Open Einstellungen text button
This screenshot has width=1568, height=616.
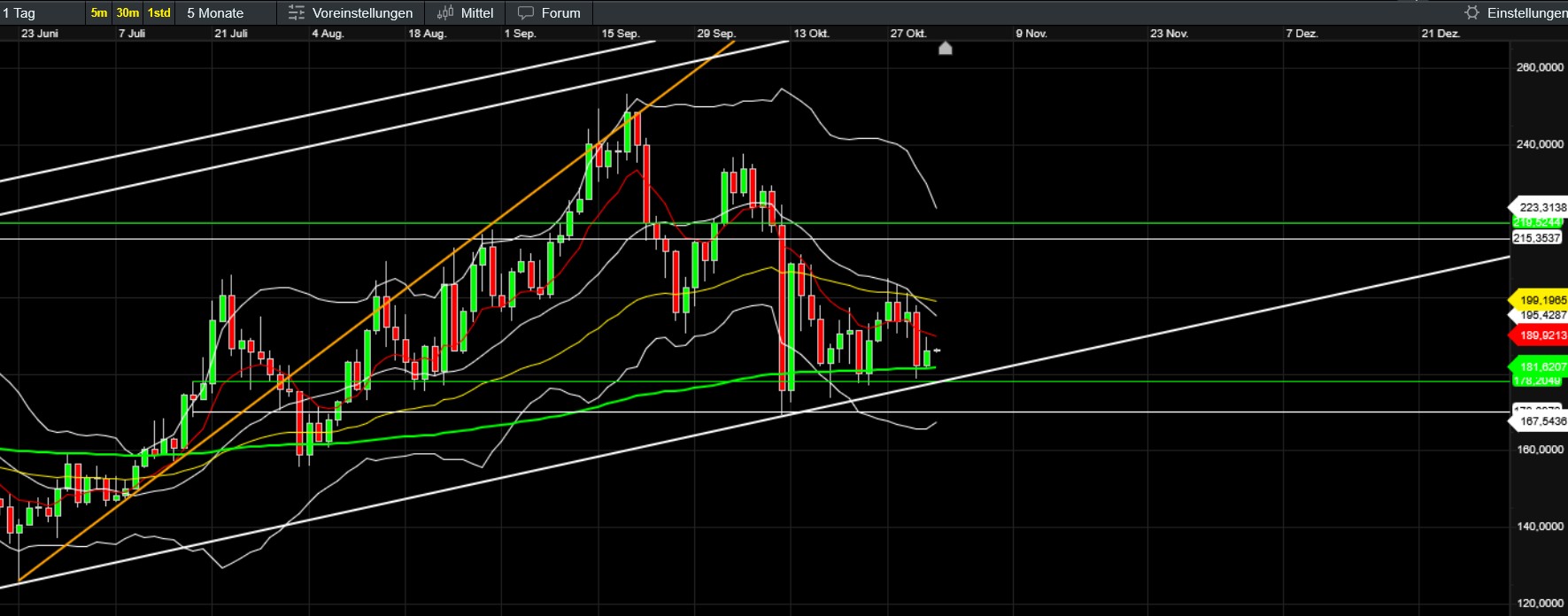(x=1526, y=13)
